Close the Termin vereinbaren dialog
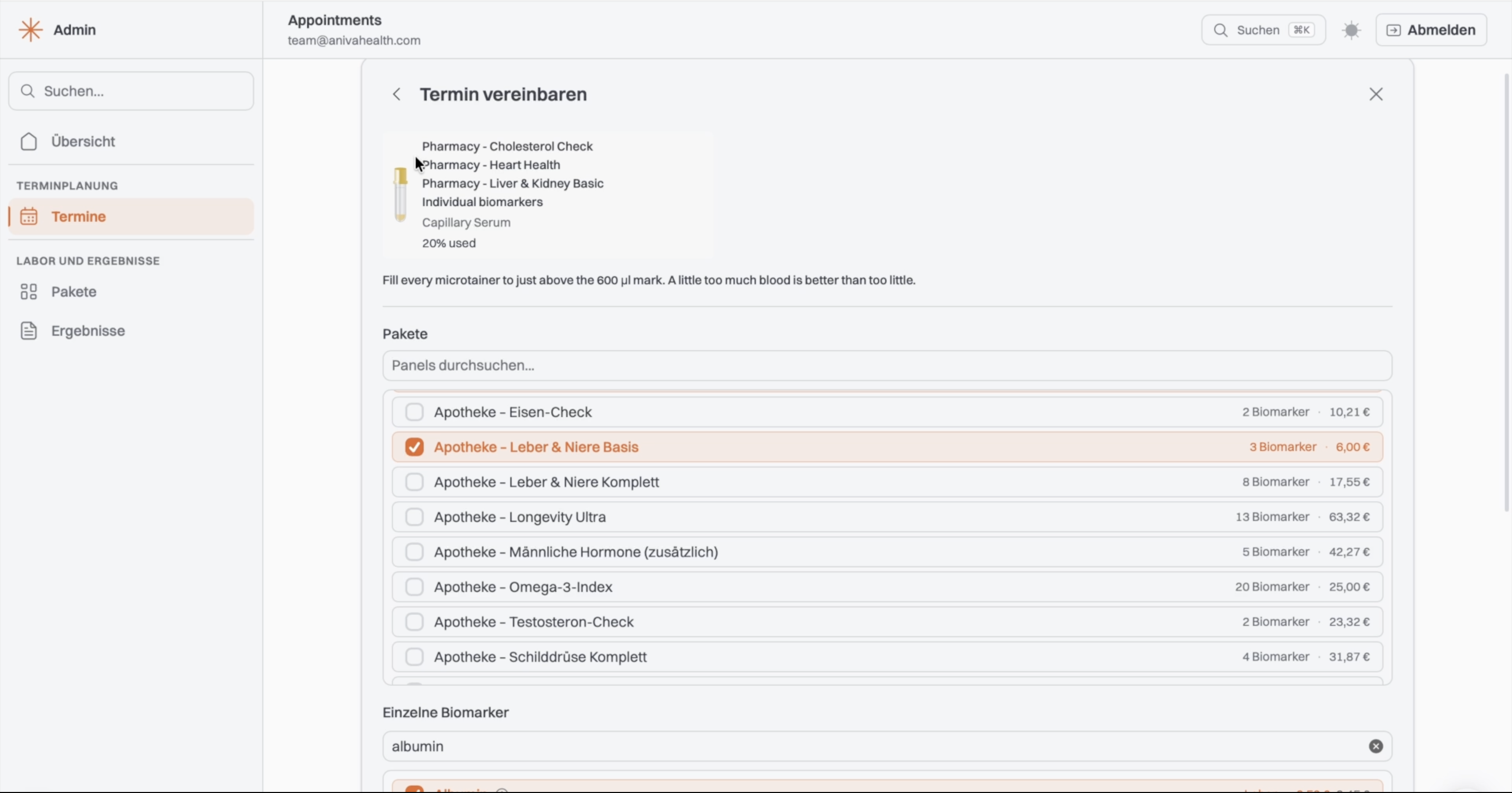Image resolution: width=1512 pixels, height=793 pixels. (1376, 94)
